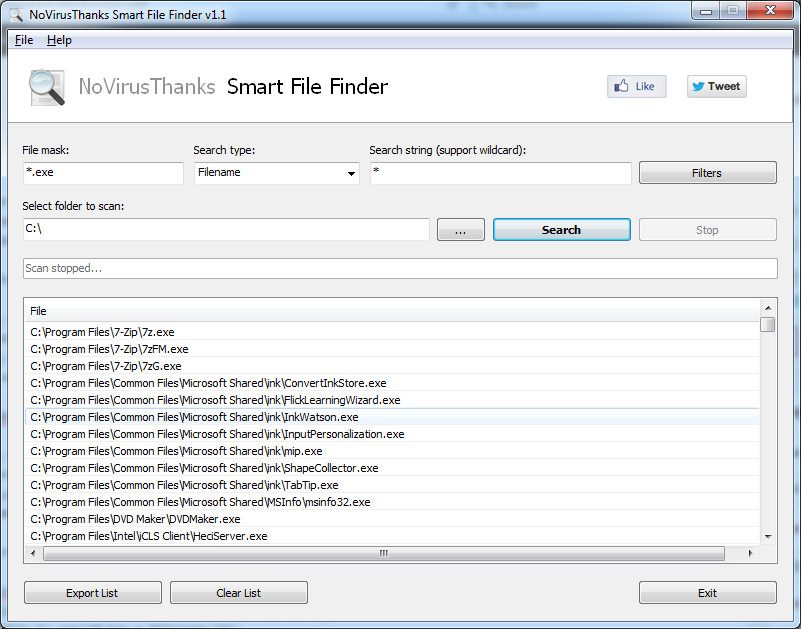Image resolution: width=801 pixels, height=629 pixels.
Task: Click the Facebook Like button
Action: 637,86
